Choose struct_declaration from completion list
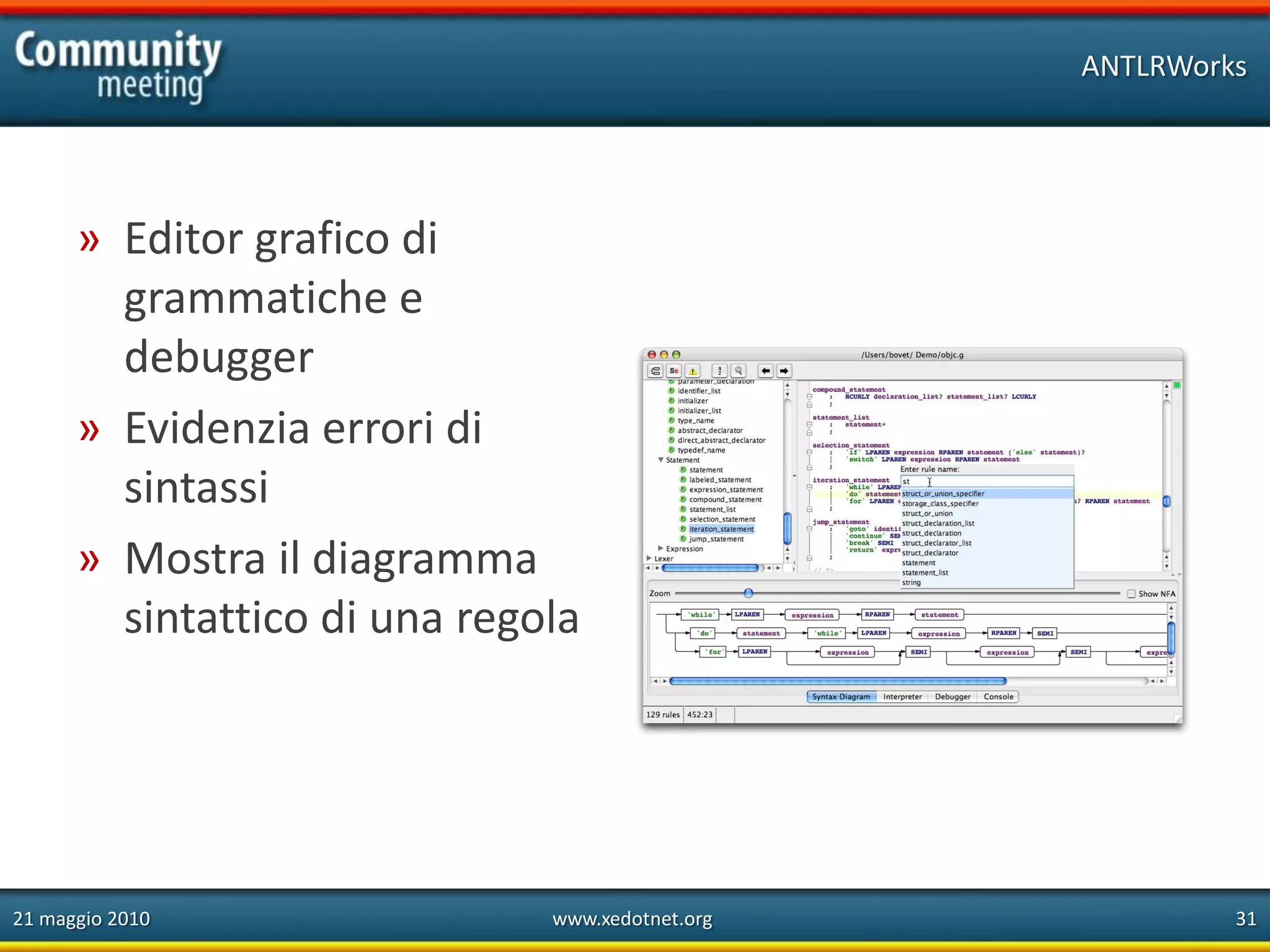The height and width of the screenshot is (952, 1270). click(x=987, y=533)
